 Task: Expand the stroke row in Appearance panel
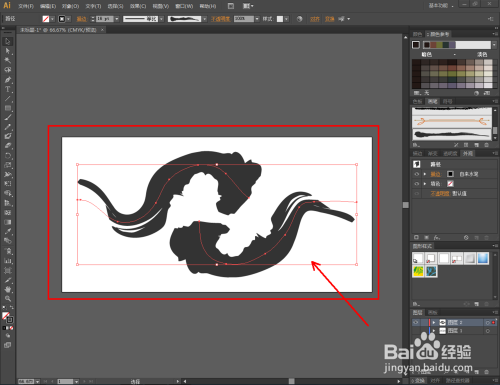(x=425, y=174)
